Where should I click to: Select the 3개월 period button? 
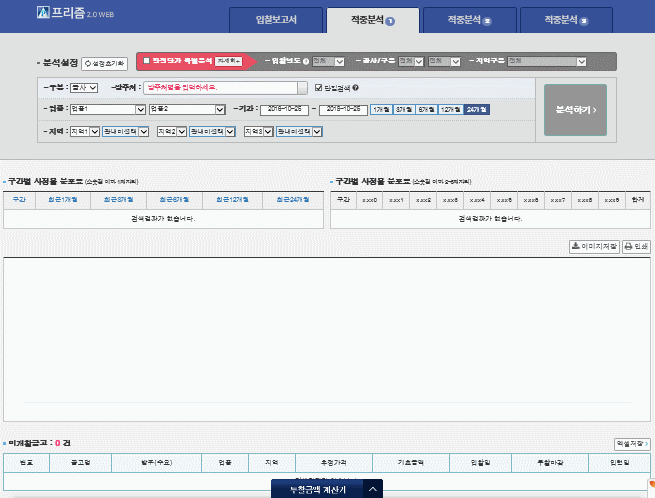(x=404, y=109)
